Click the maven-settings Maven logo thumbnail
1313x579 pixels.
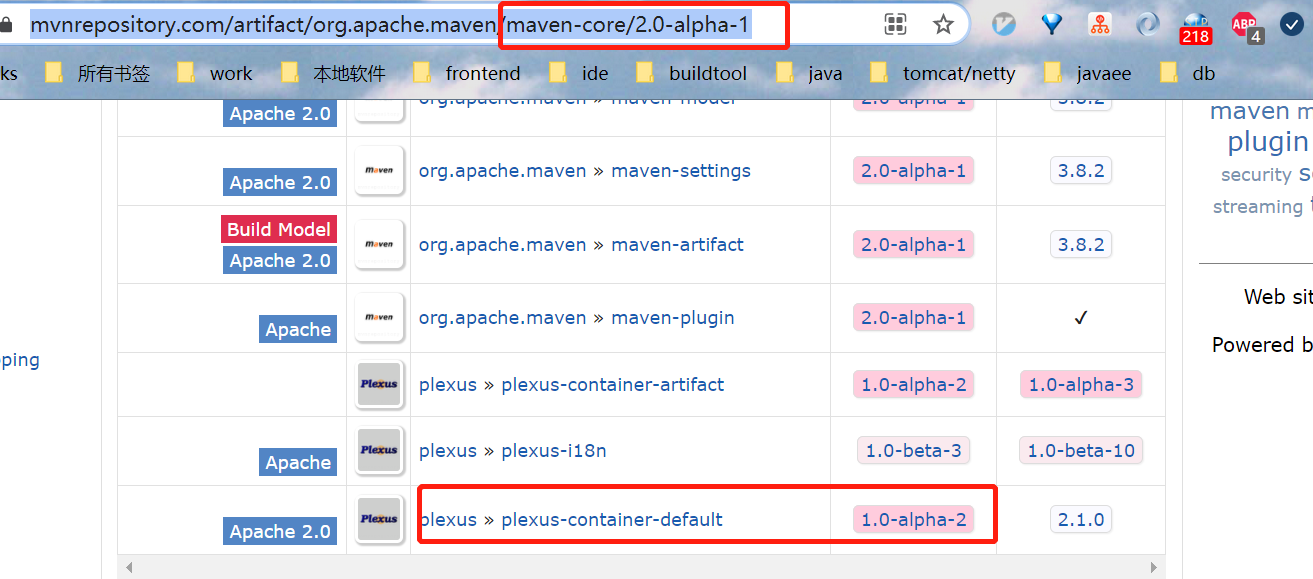pyautogui.click(x=379, y=171)
